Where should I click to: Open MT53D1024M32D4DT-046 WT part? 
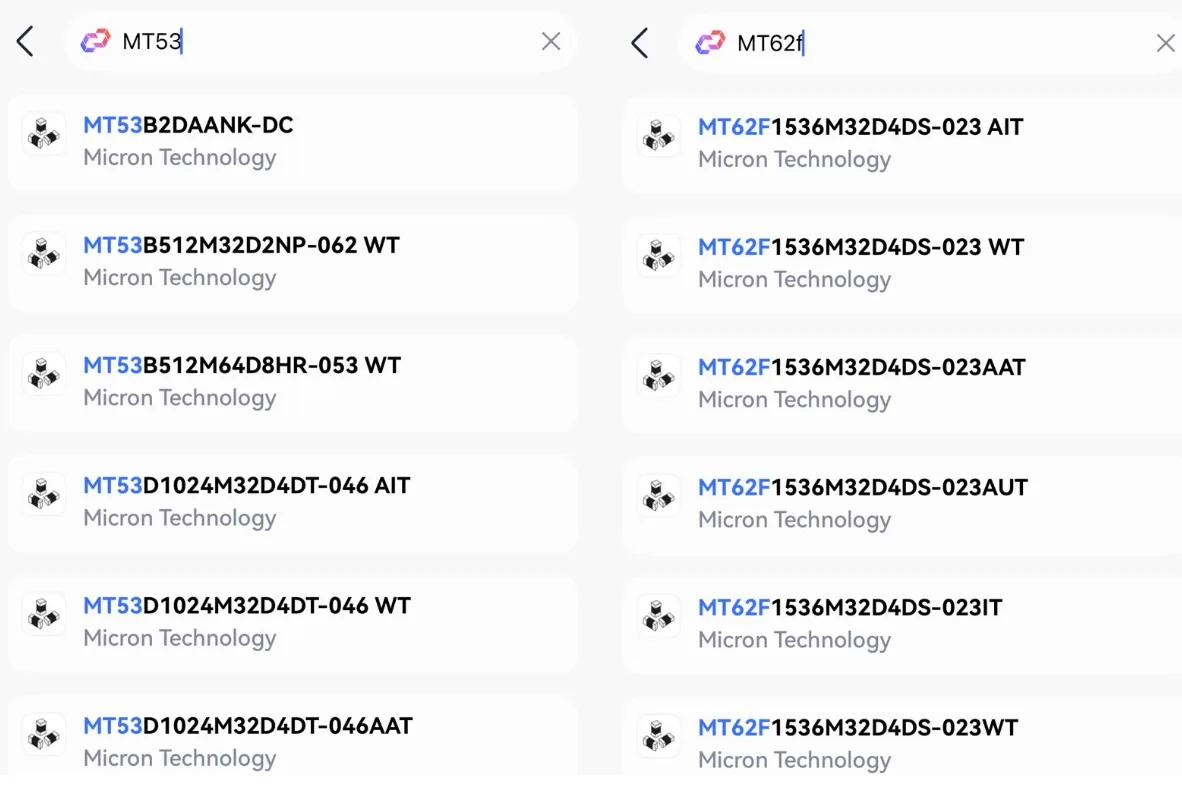click(x=292, y=623)
